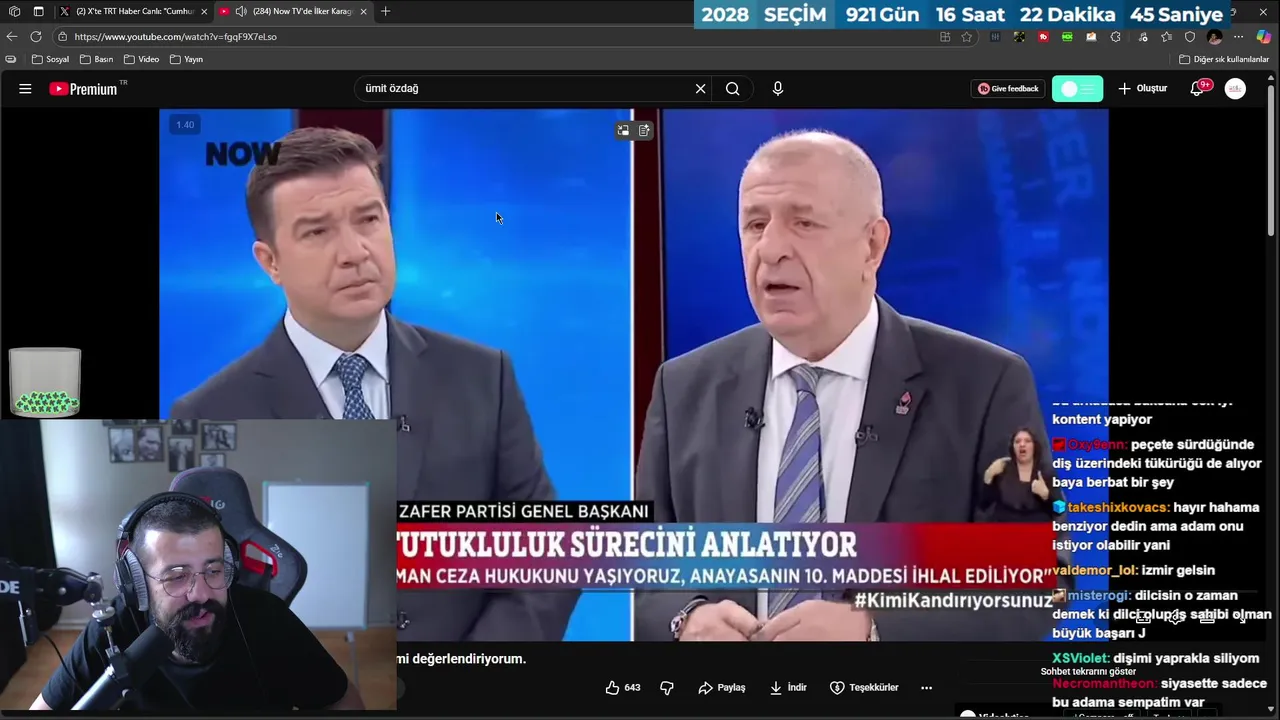Open Diğer sık kullanılanlar folder

pyautogui.click(x=1224, y=59)
